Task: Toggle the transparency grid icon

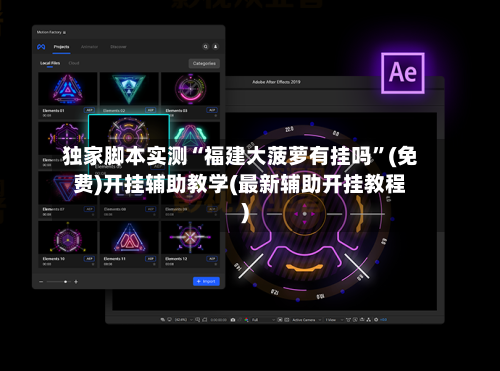Action: point(287,320)
